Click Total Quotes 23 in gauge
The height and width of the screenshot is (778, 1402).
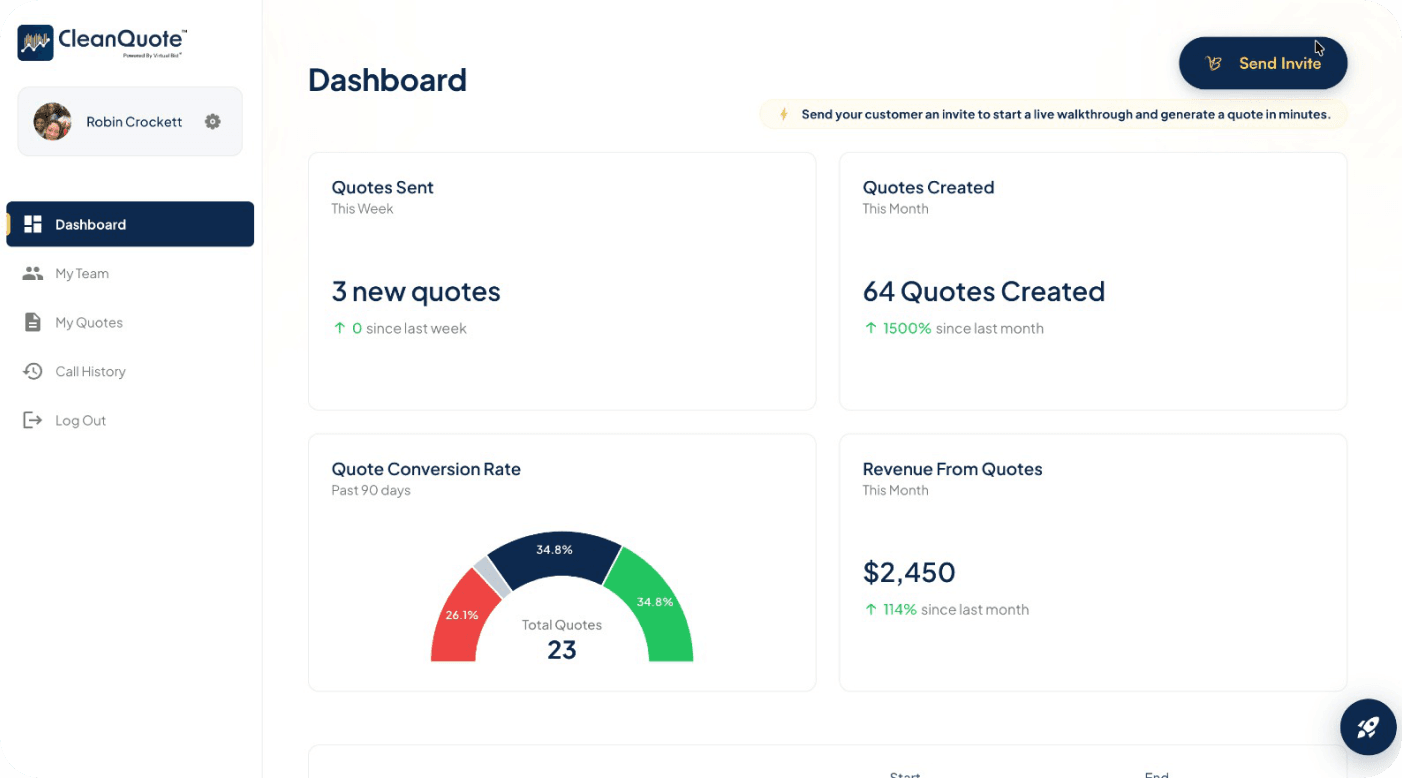click(562, 640)
